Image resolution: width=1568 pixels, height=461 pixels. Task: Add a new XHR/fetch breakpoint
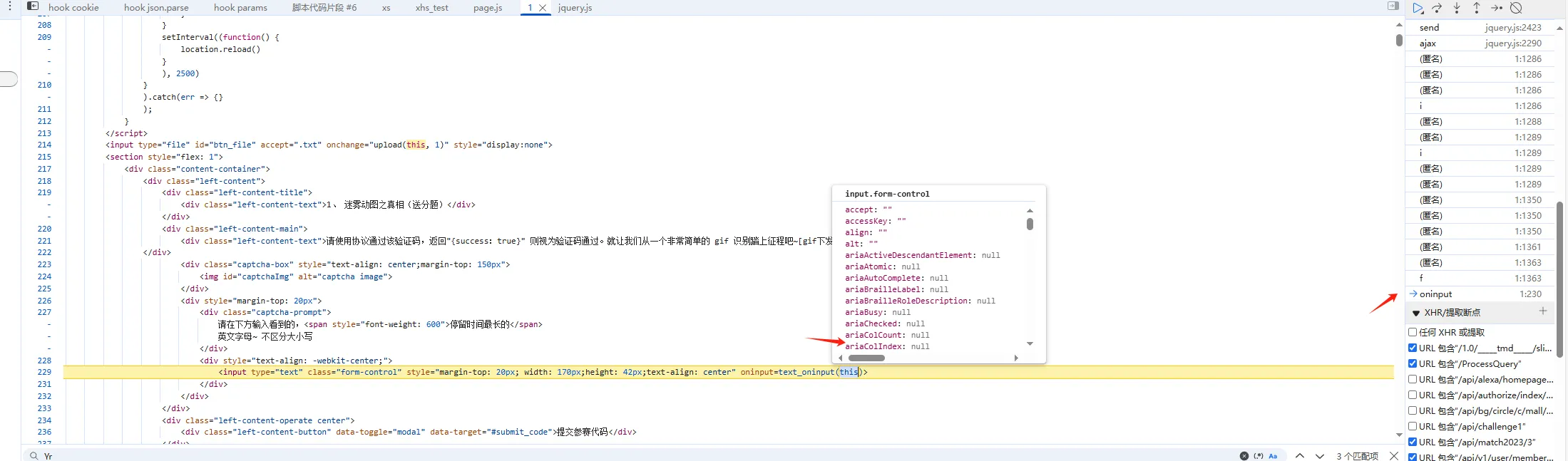pos(1543,311)
